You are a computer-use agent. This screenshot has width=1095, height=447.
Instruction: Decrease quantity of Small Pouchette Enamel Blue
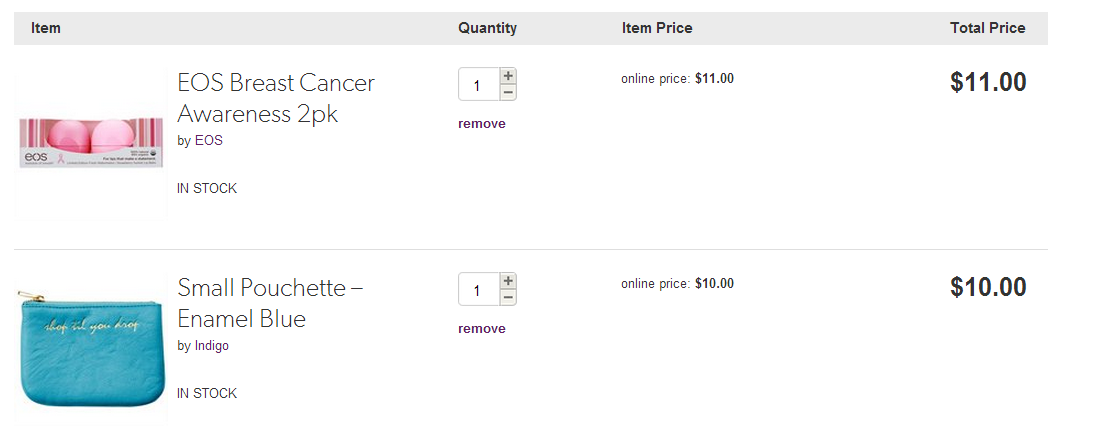(x=508, y=298)
